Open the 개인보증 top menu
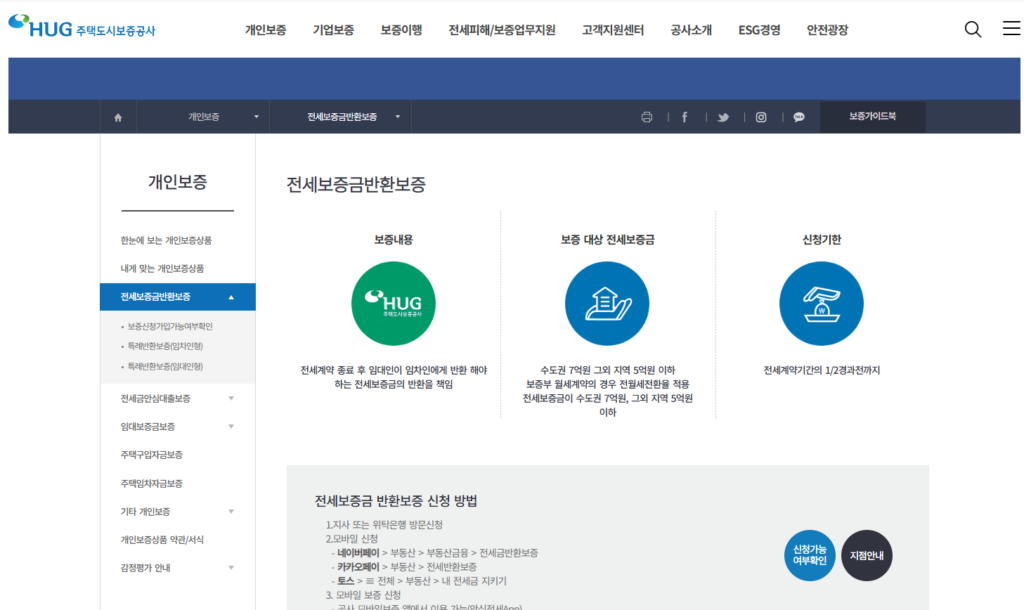The image size is (1024, 610). (265, 30)
